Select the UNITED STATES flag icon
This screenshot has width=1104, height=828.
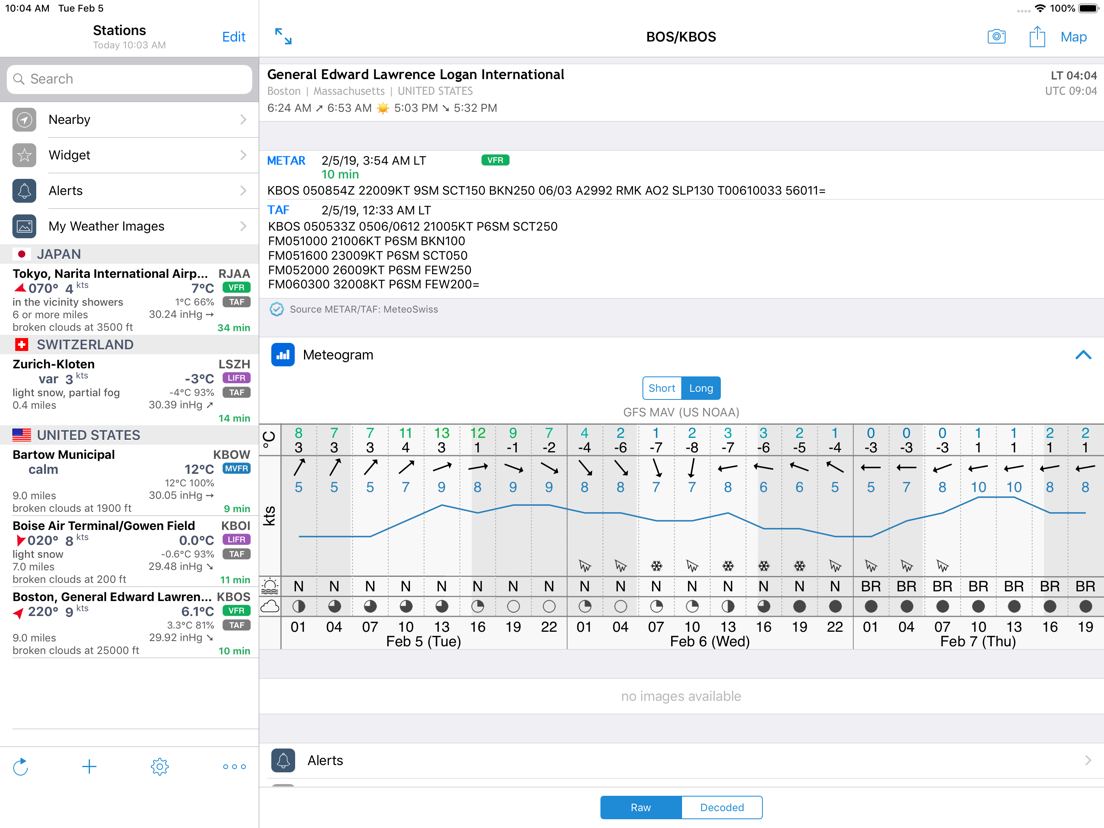(22, 435)
